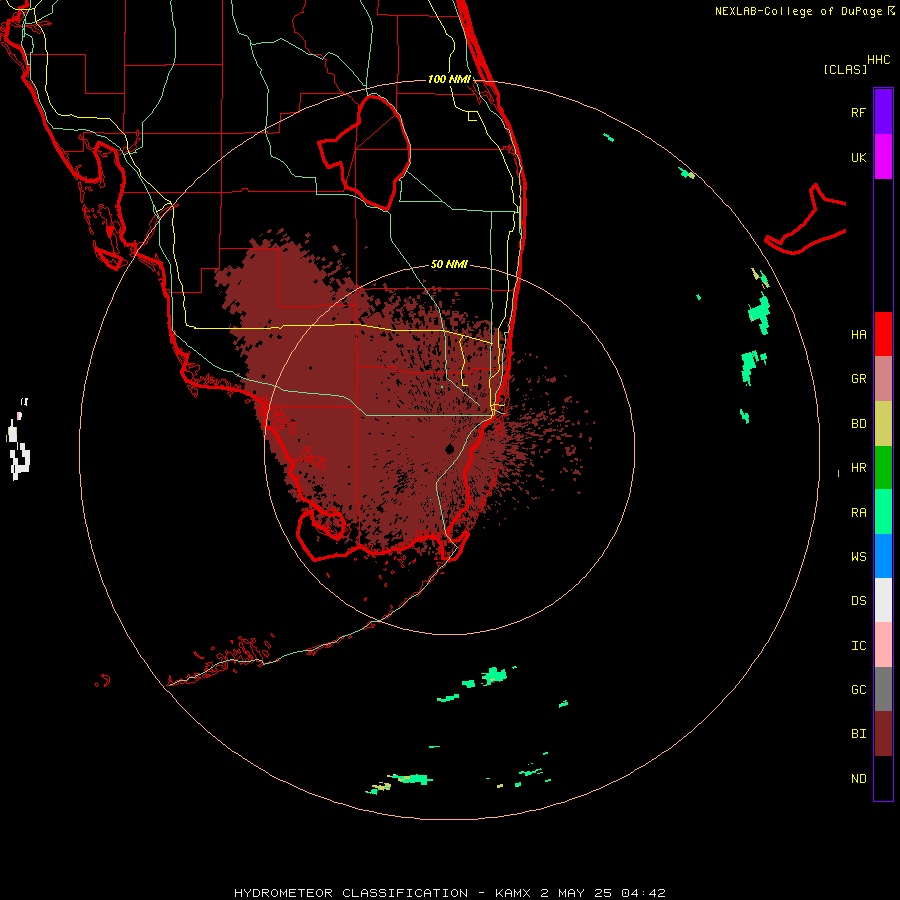
Task: Select the GC gray legend swatch
Action: pos(883,689)
